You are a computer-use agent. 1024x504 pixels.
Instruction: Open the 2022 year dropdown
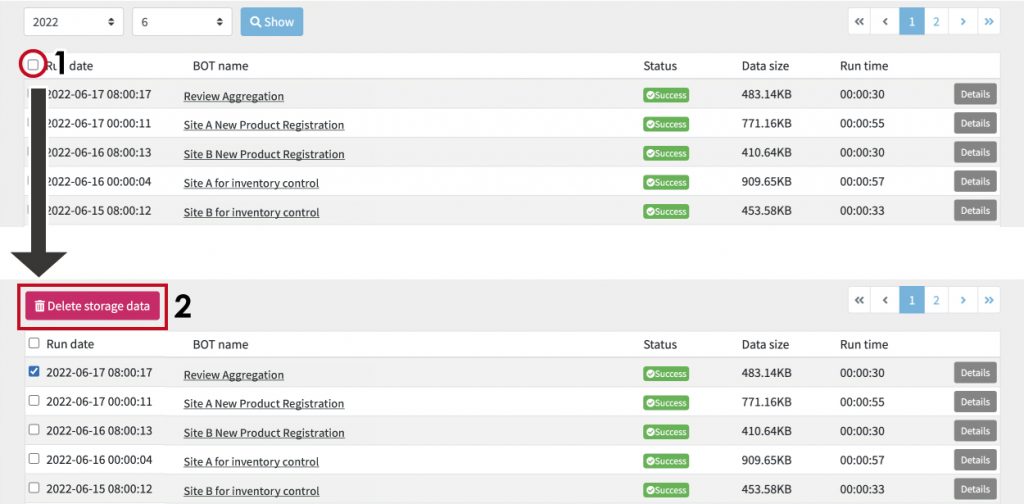coord(73,21)
